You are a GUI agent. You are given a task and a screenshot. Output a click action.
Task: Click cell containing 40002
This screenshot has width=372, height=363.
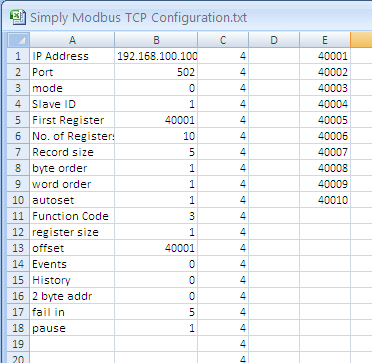pos(325,72)
